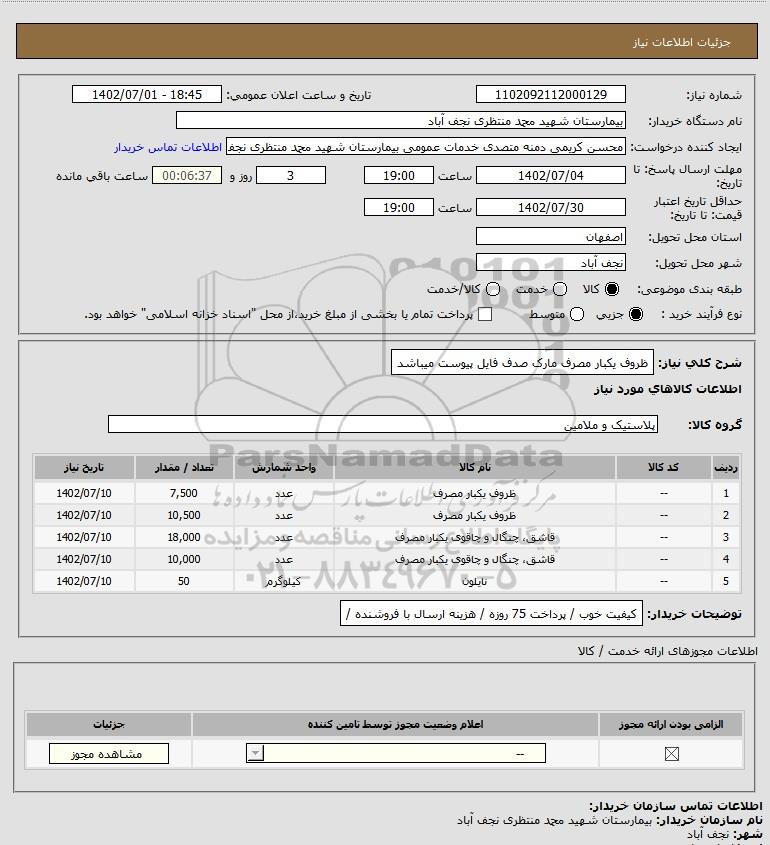Click the remaining time field 00:06:37
Viewport: 770px width, 845px height.
coord(186,176)
